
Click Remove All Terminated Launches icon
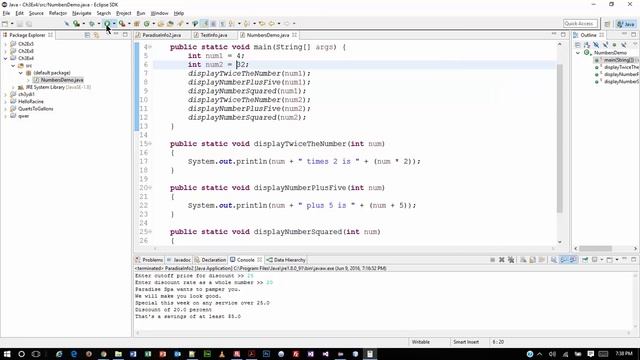(511, 260)
